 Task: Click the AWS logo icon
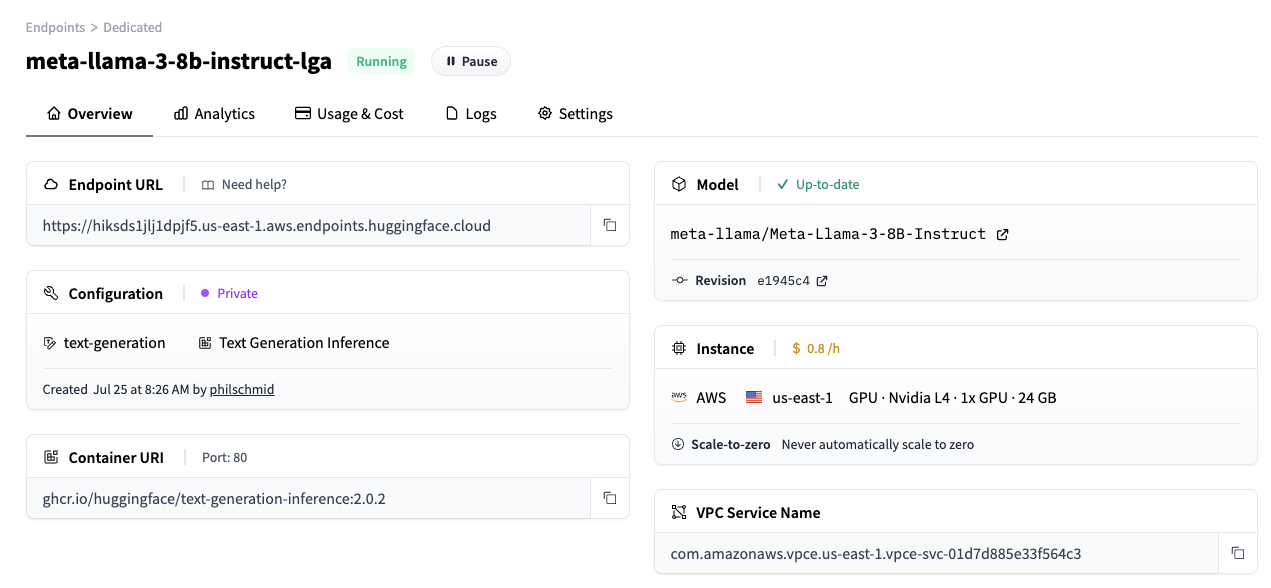coord(679,398)
